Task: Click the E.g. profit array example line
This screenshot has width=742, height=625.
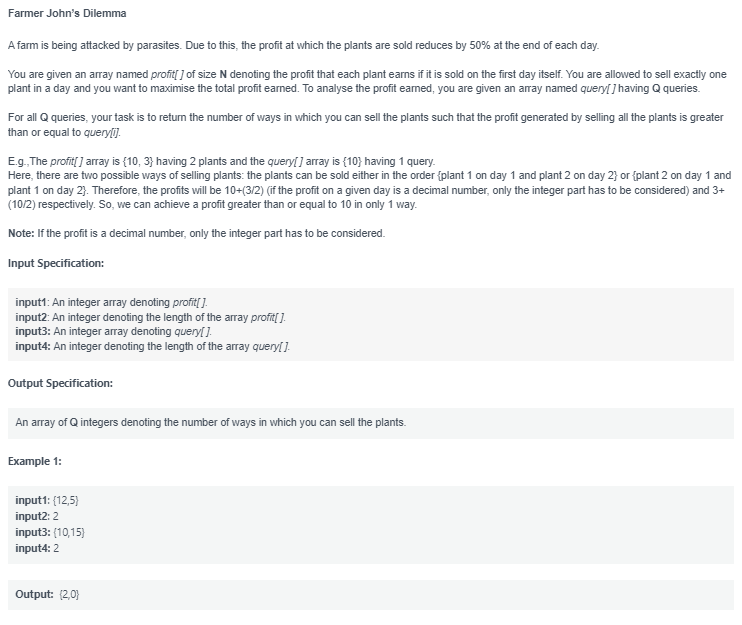Action: [x=221, y=161]
